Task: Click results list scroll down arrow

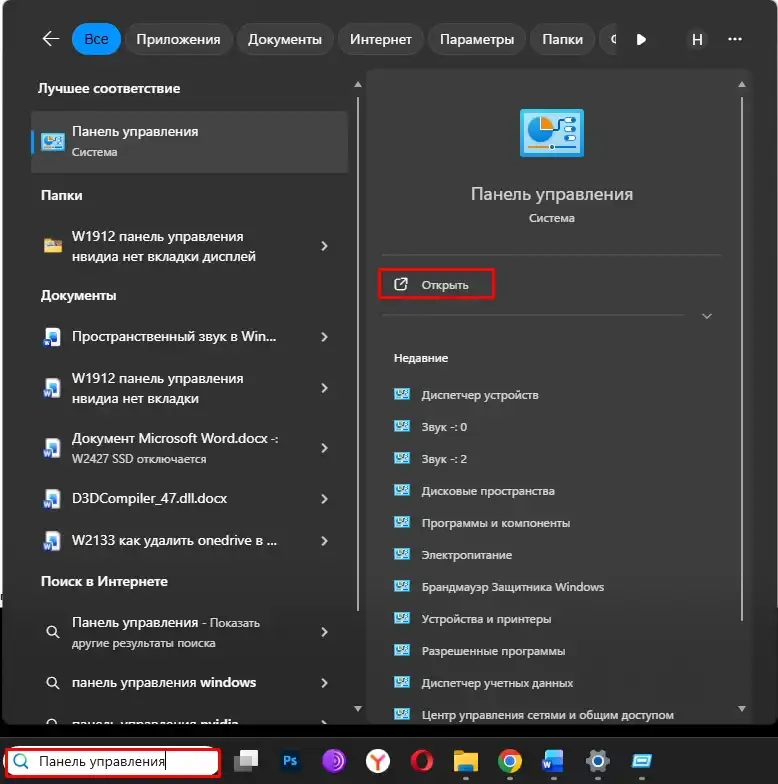Action: 358,708
